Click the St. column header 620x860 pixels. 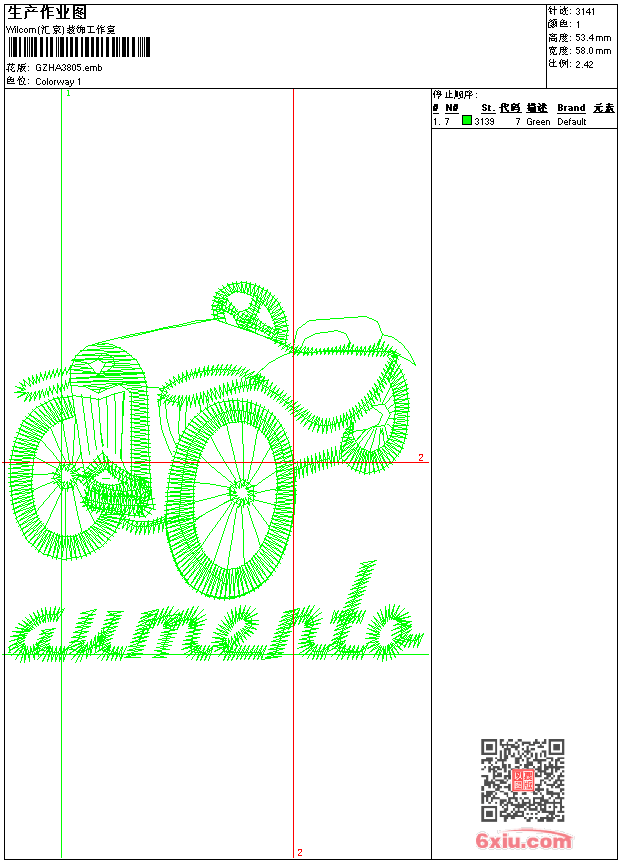pyautogui.click(x=487, y=108)
